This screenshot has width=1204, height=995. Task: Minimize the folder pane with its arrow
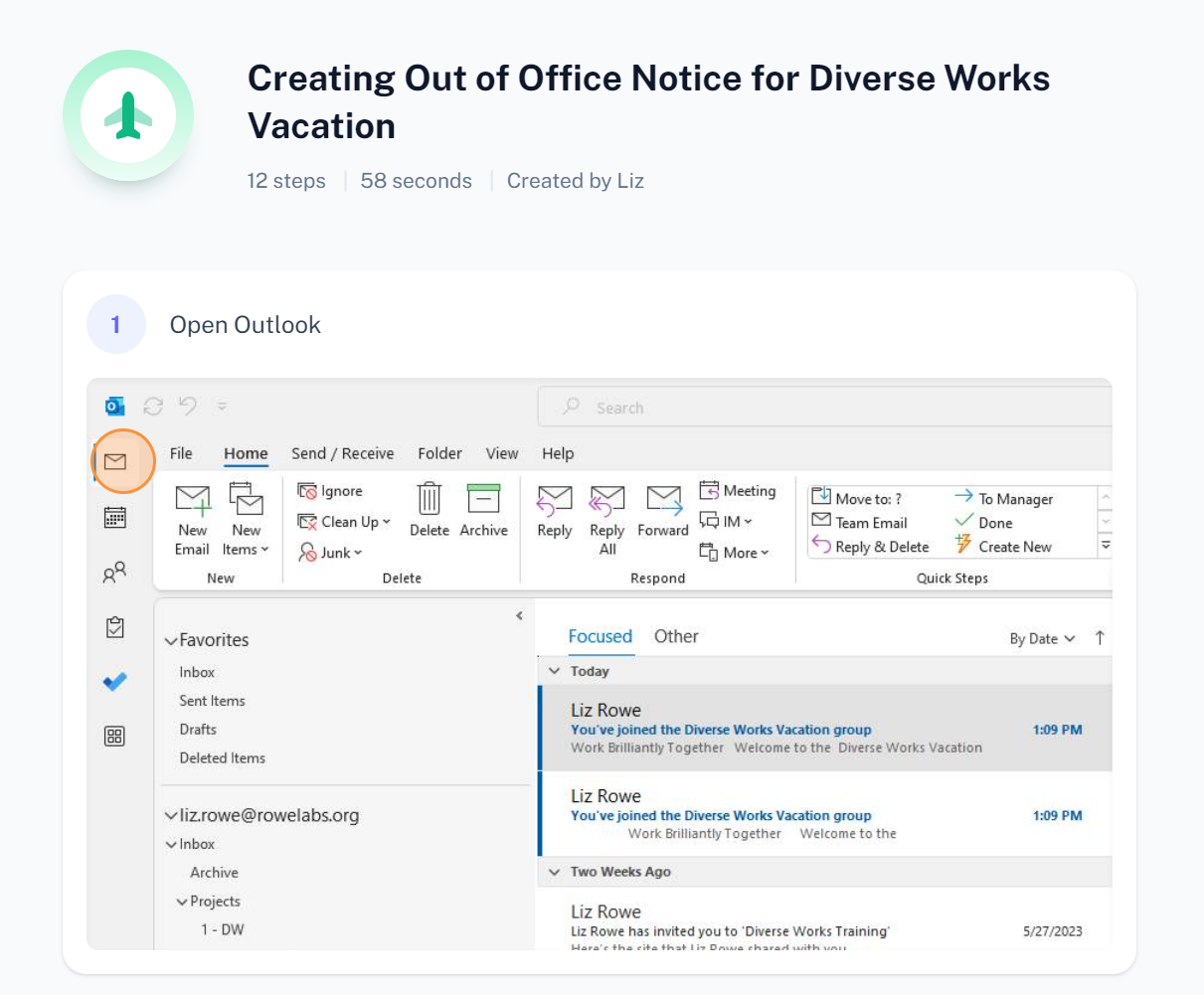pyautogui.click(x=519, y=616)
